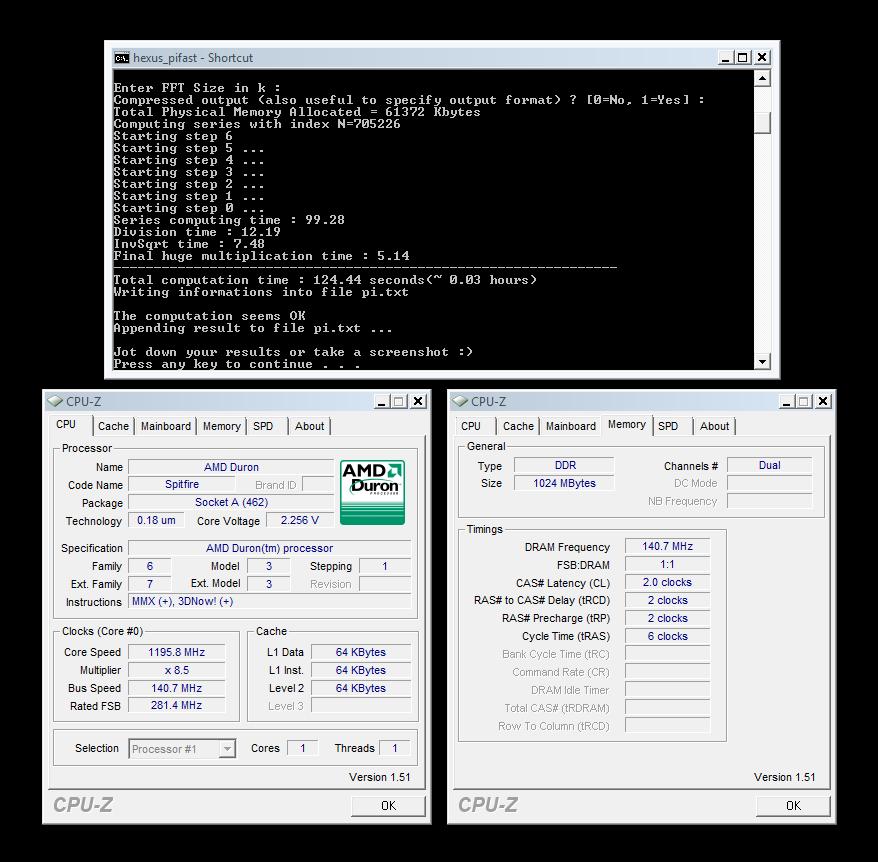Switch to Cache tab in left CPU-Z window
Screen dimensions: 878x862
(x=113, y=426)
